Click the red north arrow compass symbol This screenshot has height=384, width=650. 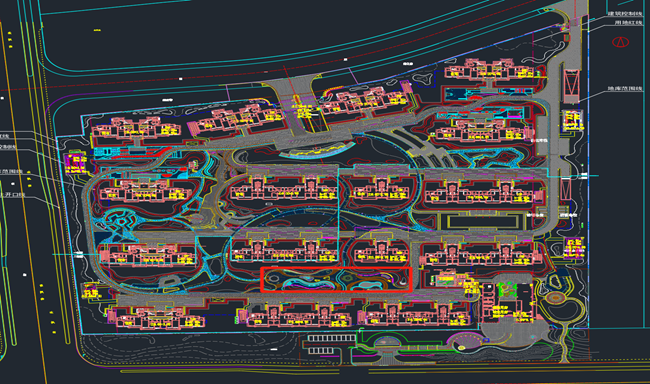coord(621,42)
